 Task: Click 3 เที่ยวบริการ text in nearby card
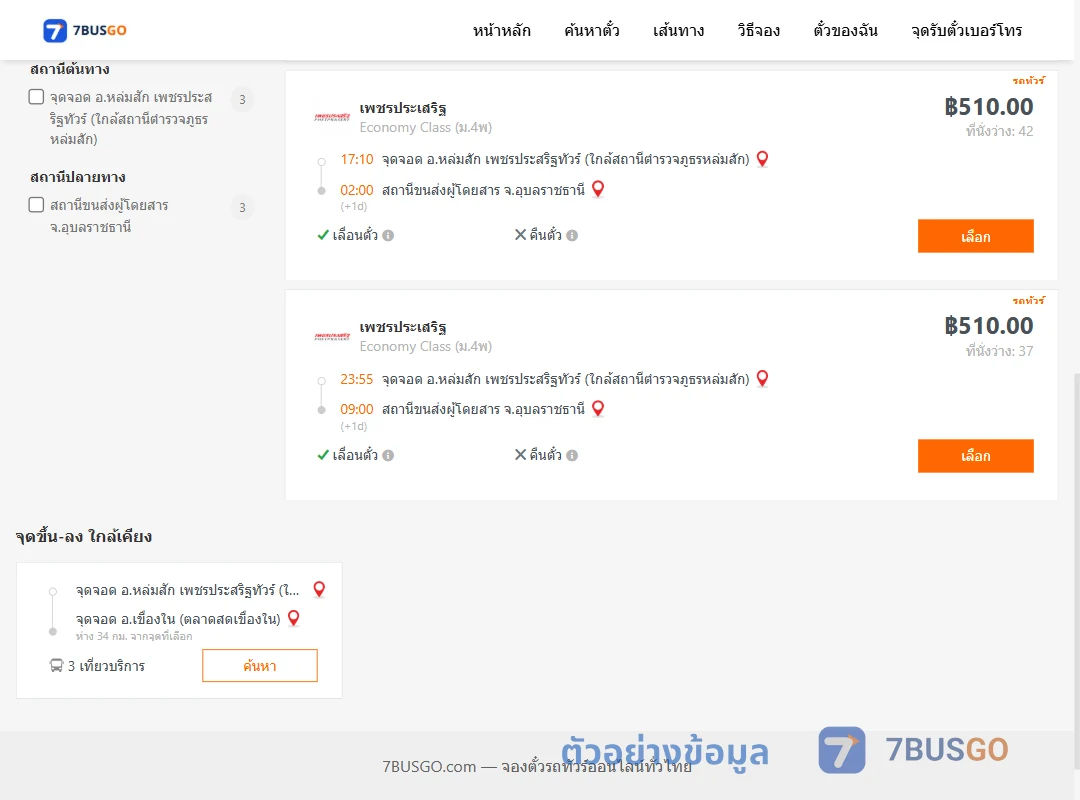[x=106, y=666]
